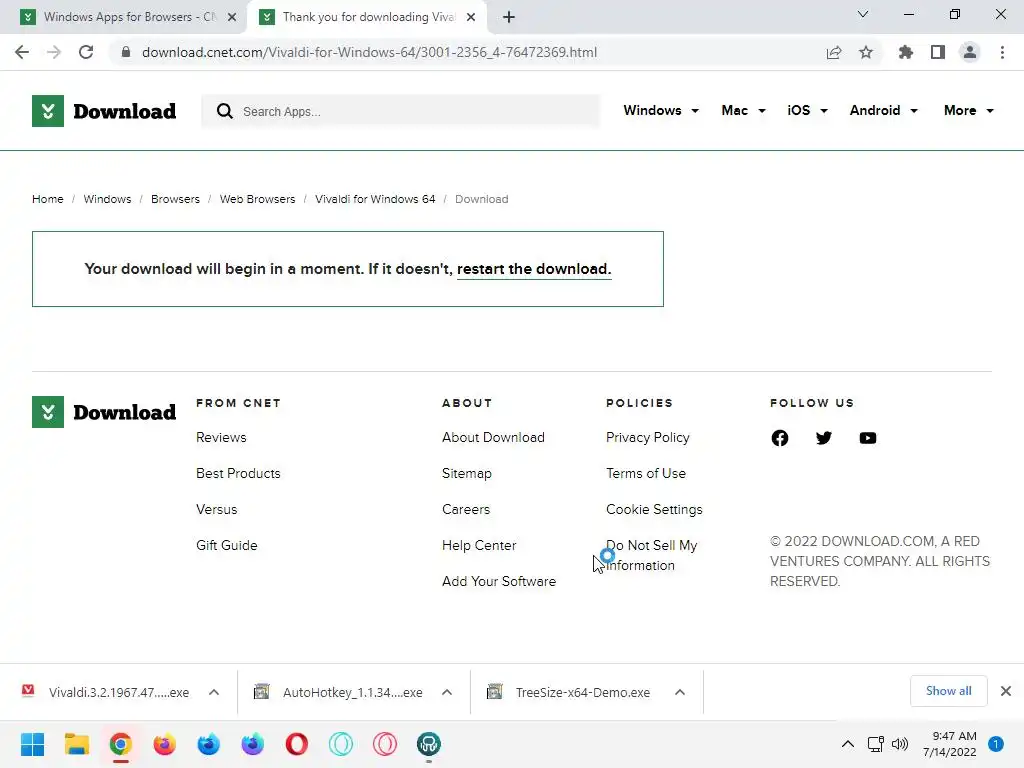This screenshot has height=768, width=1024.
Task: Open options for Vivaldi download item
Action: click(214, 692)
